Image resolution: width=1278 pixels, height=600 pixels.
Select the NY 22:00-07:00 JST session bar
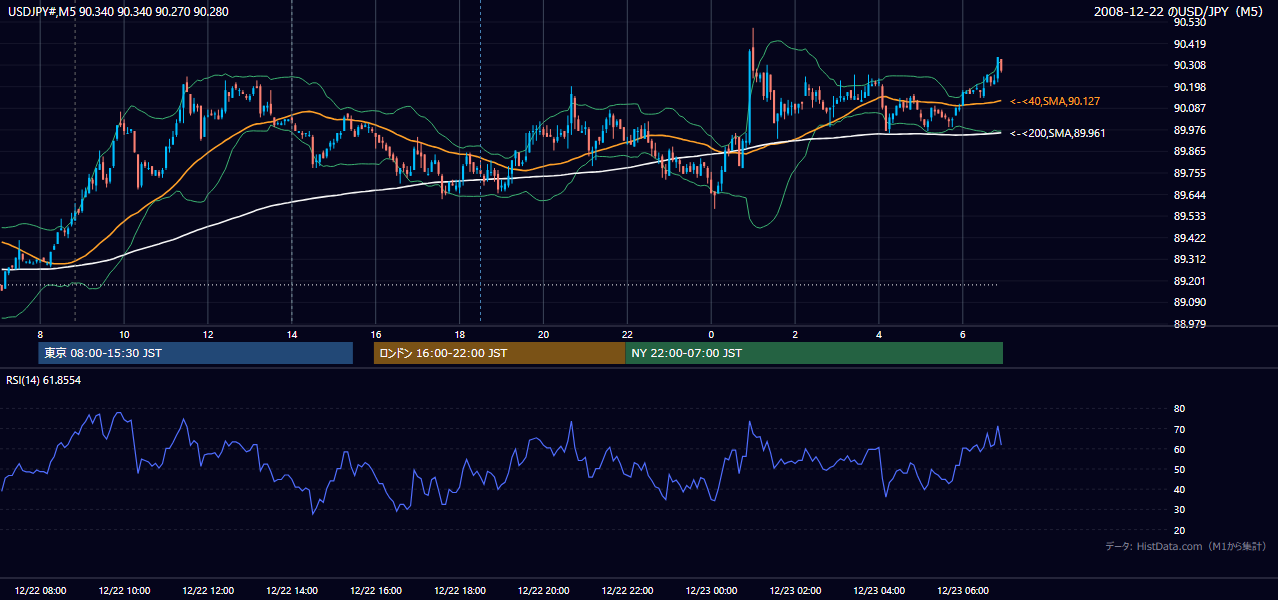pyautogui.click(x=814, y=353)
